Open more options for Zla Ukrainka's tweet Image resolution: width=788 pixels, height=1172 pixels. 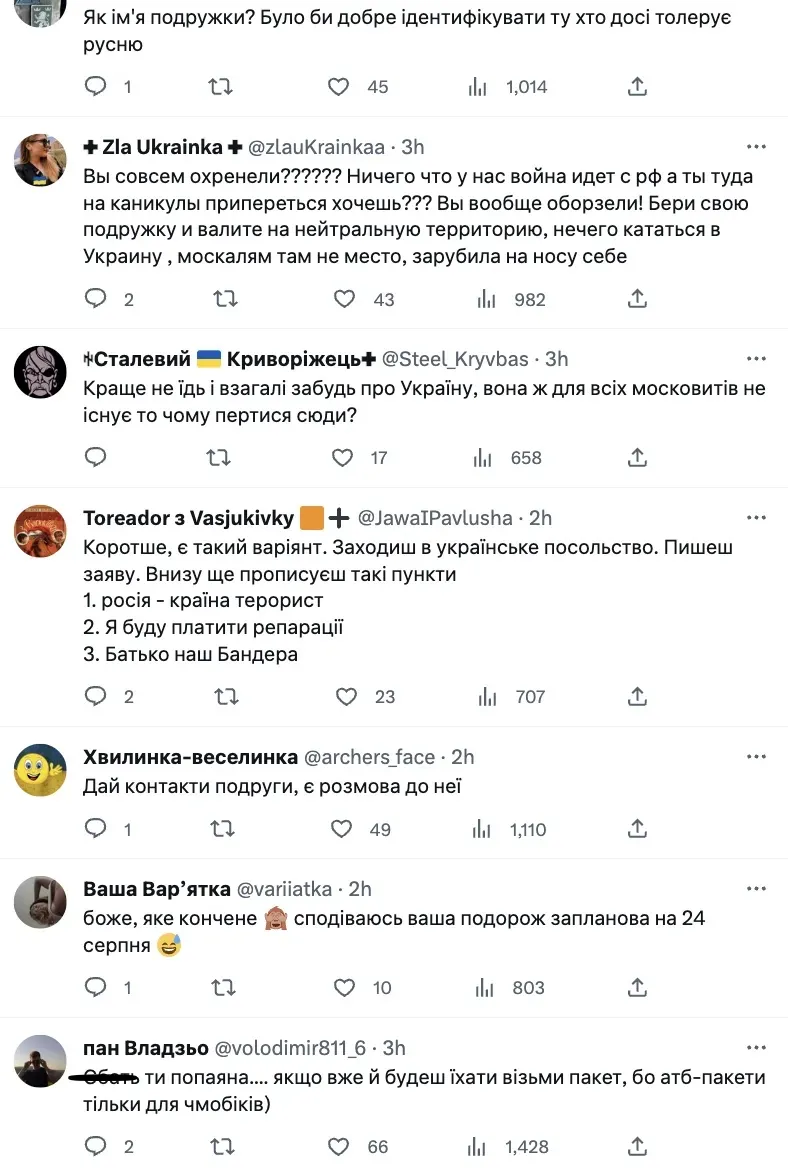758,146
